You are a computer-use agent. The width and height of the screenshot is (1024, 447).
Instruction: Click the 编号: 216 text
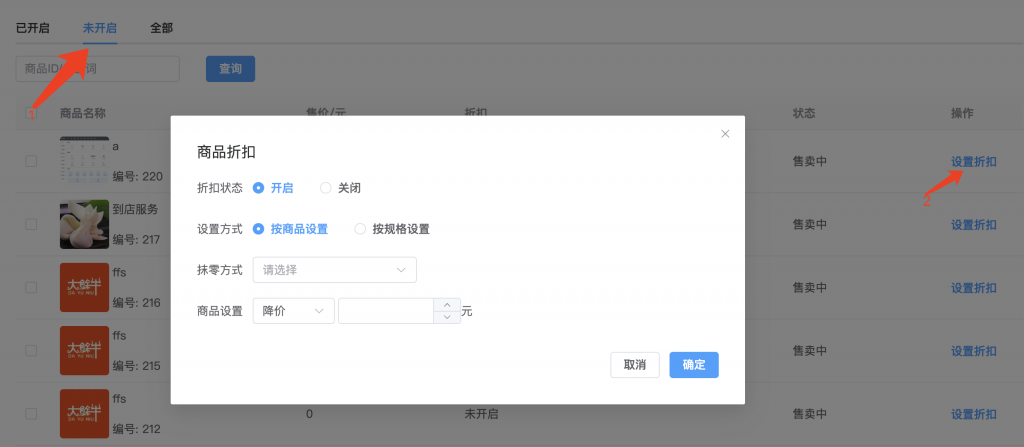[136, 303]
